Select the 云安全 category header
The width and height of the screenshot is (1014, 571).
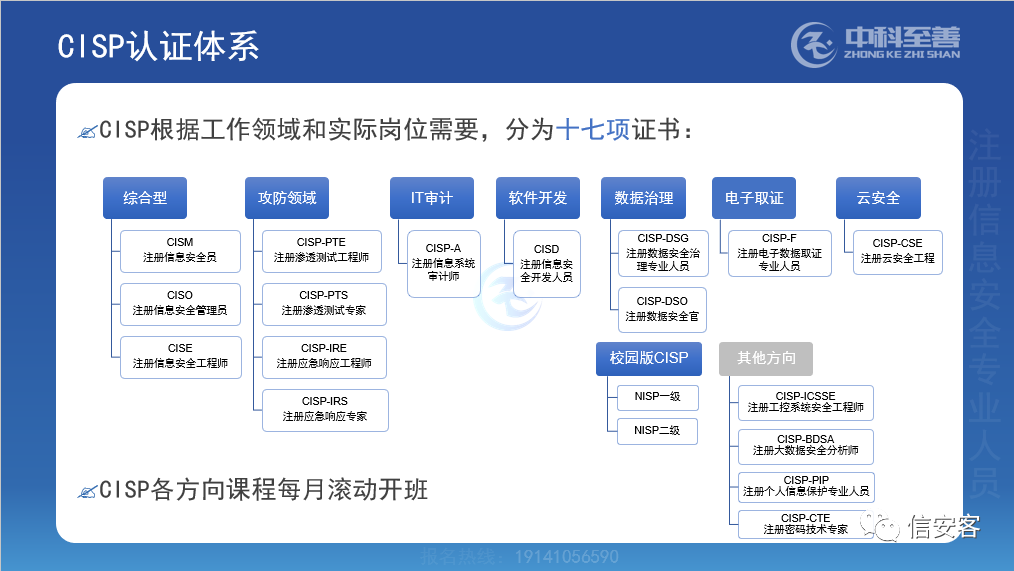point(878,198)
